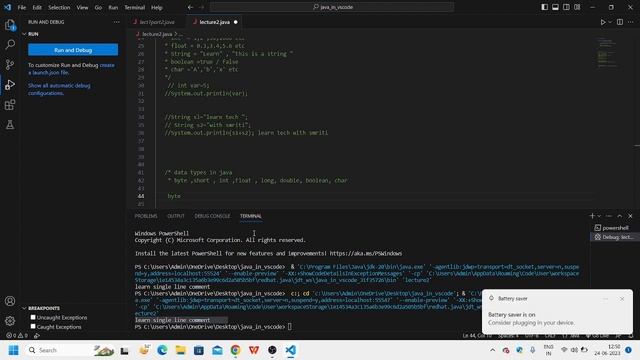Viewport: 640px width, 360px height.
Task: Click the Run Java play icon in editor toolbar
Action: (603, 22)
